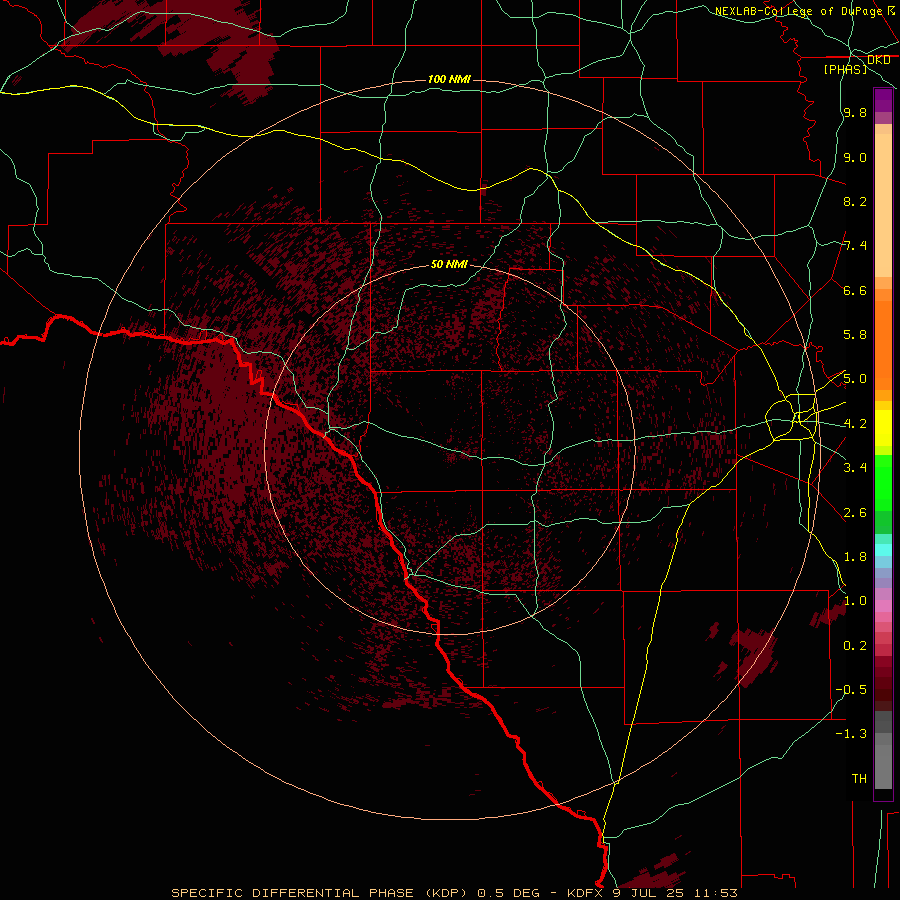Click the DKD label above the scale
The image size is (900, 900).
[x=878, y=60]
